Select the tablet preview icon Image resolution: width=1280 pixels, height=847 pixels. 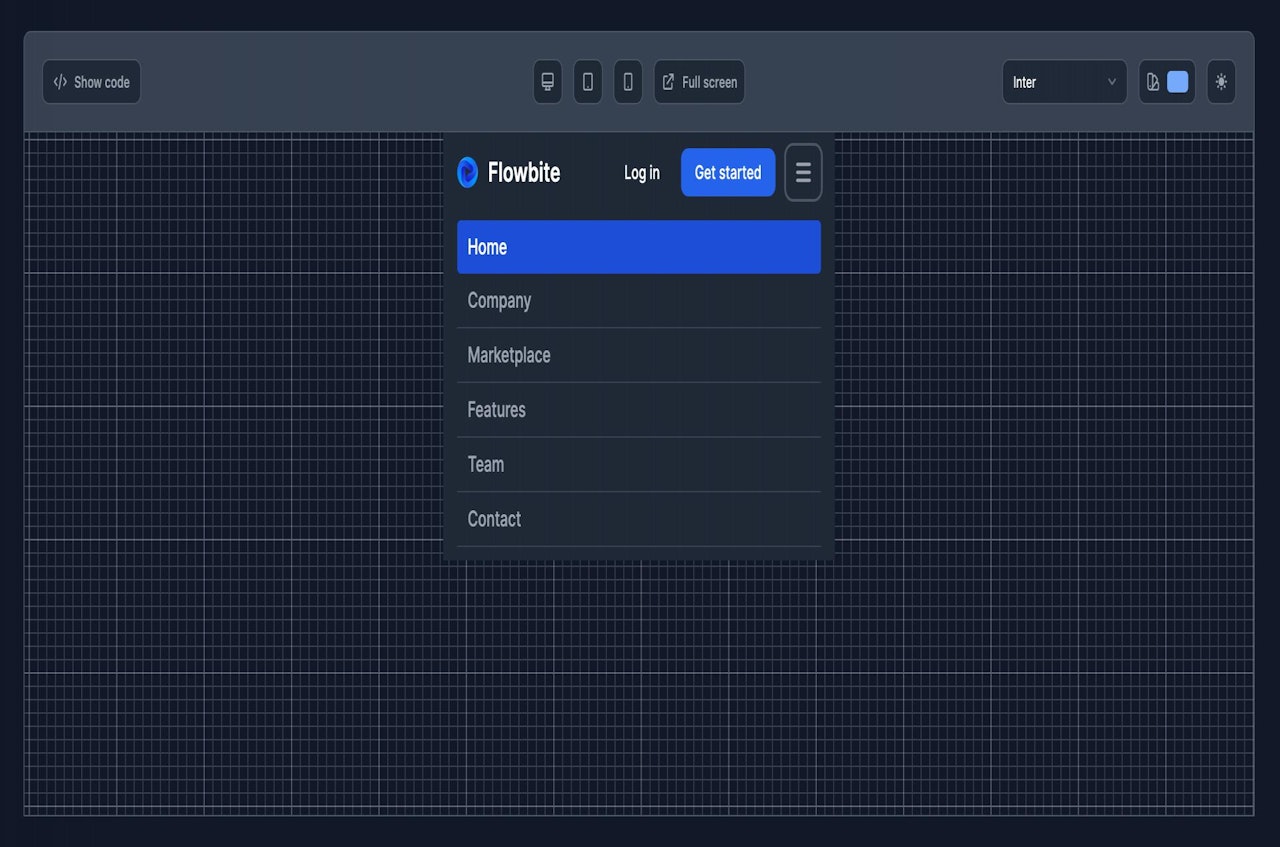coord(587,82)
